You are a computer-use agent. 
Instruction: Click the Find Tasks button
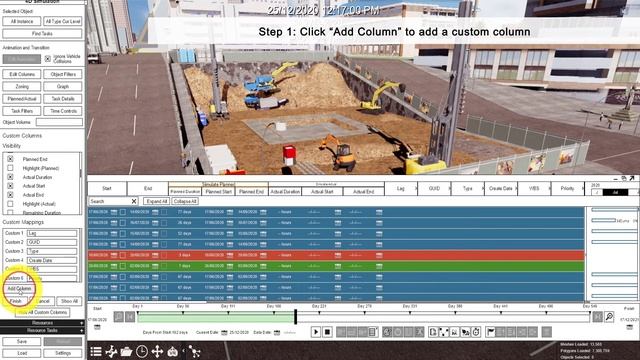coord(42,33)
